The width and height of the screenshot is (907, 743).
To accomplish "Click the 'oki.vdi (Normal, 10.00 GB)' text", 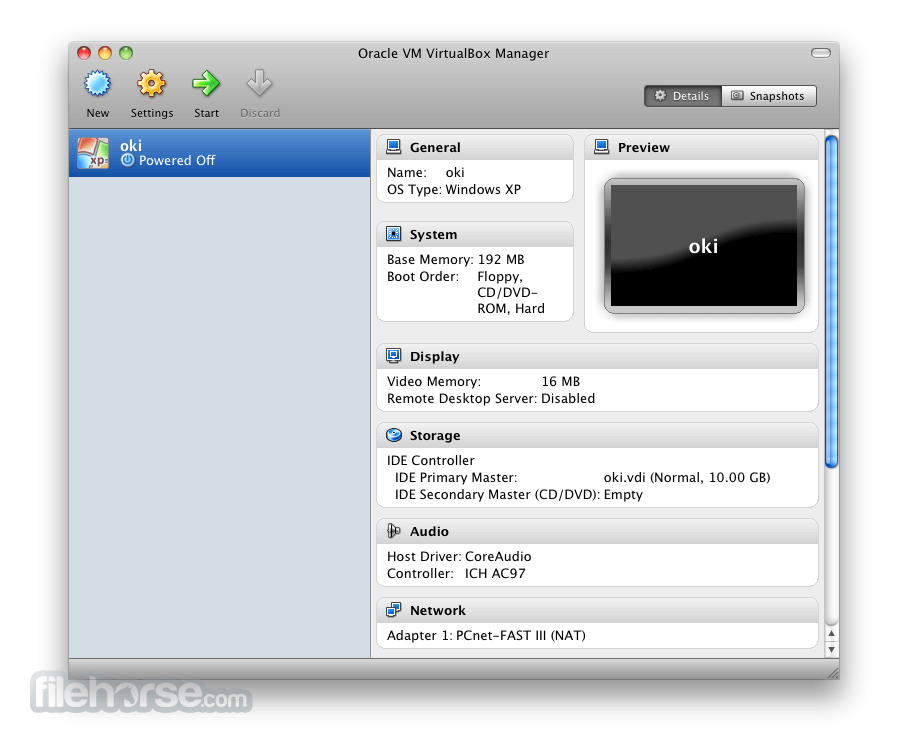I will click(x=687, y=477).
